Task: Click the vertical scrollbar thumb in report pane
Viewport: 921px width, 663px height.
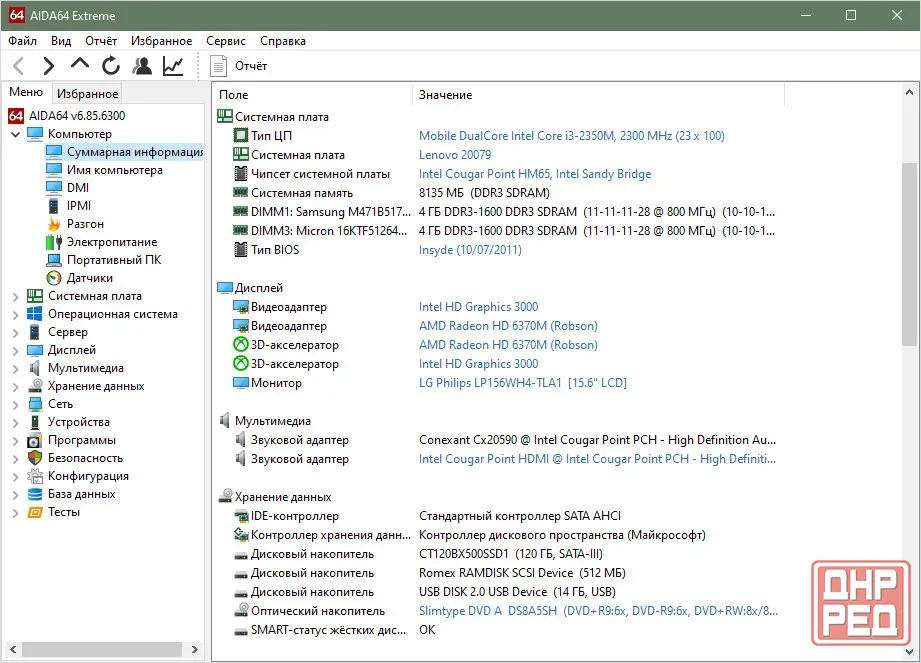Action: point(909,254)
